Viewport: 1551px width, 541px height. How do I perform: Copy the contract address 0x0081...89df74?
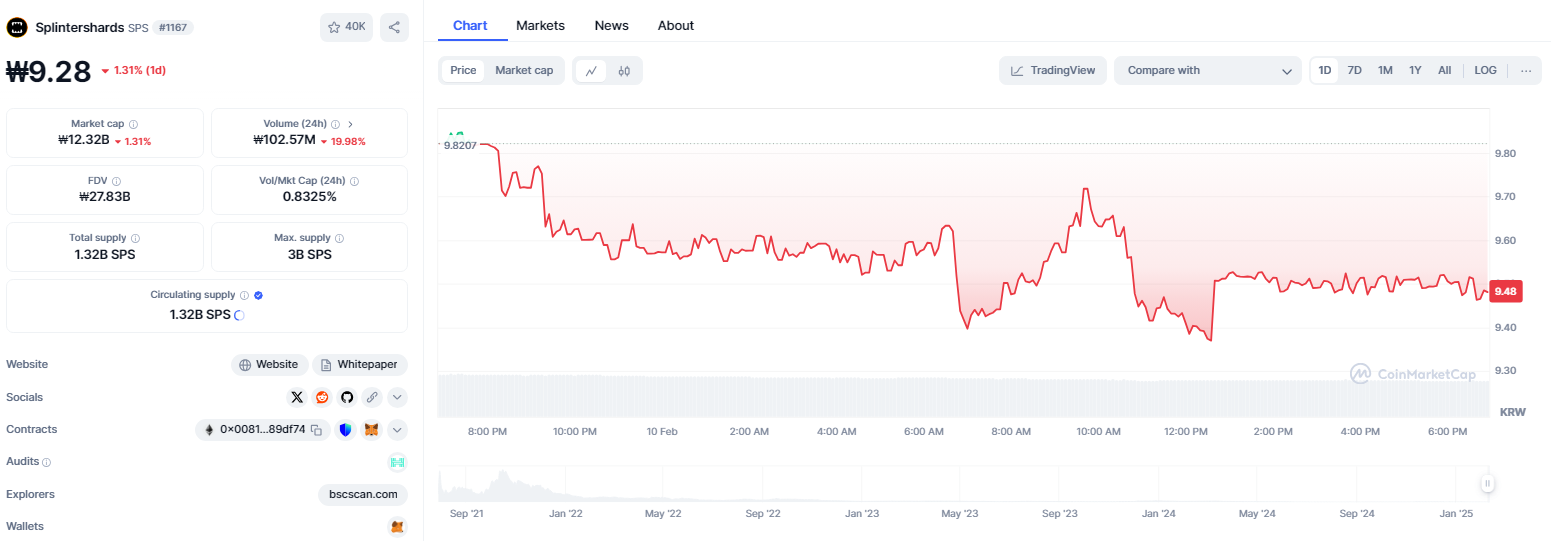[316, 430]
